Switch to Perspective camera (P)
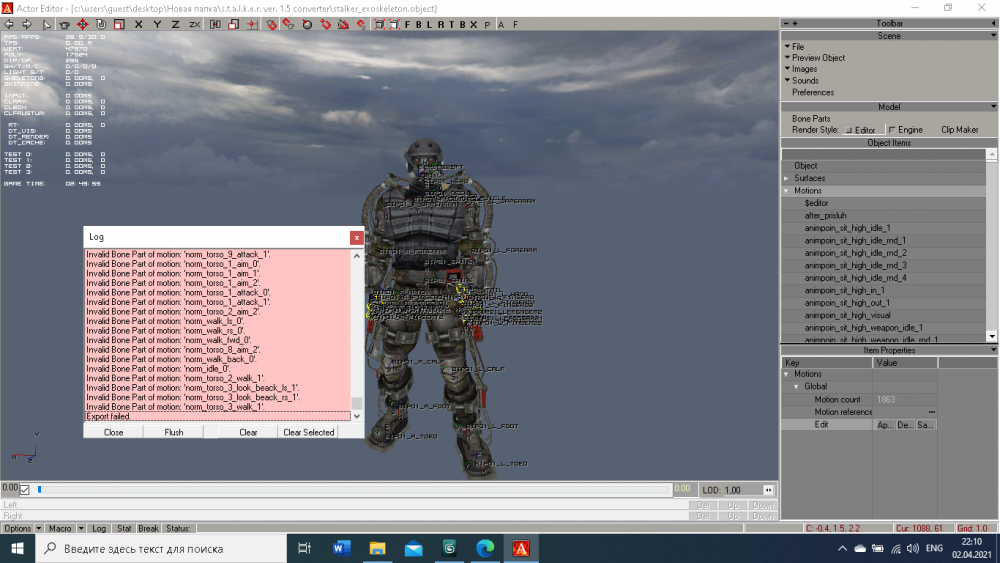Image resolution: width=1000 pixels, height=563 pixels. 487,24
